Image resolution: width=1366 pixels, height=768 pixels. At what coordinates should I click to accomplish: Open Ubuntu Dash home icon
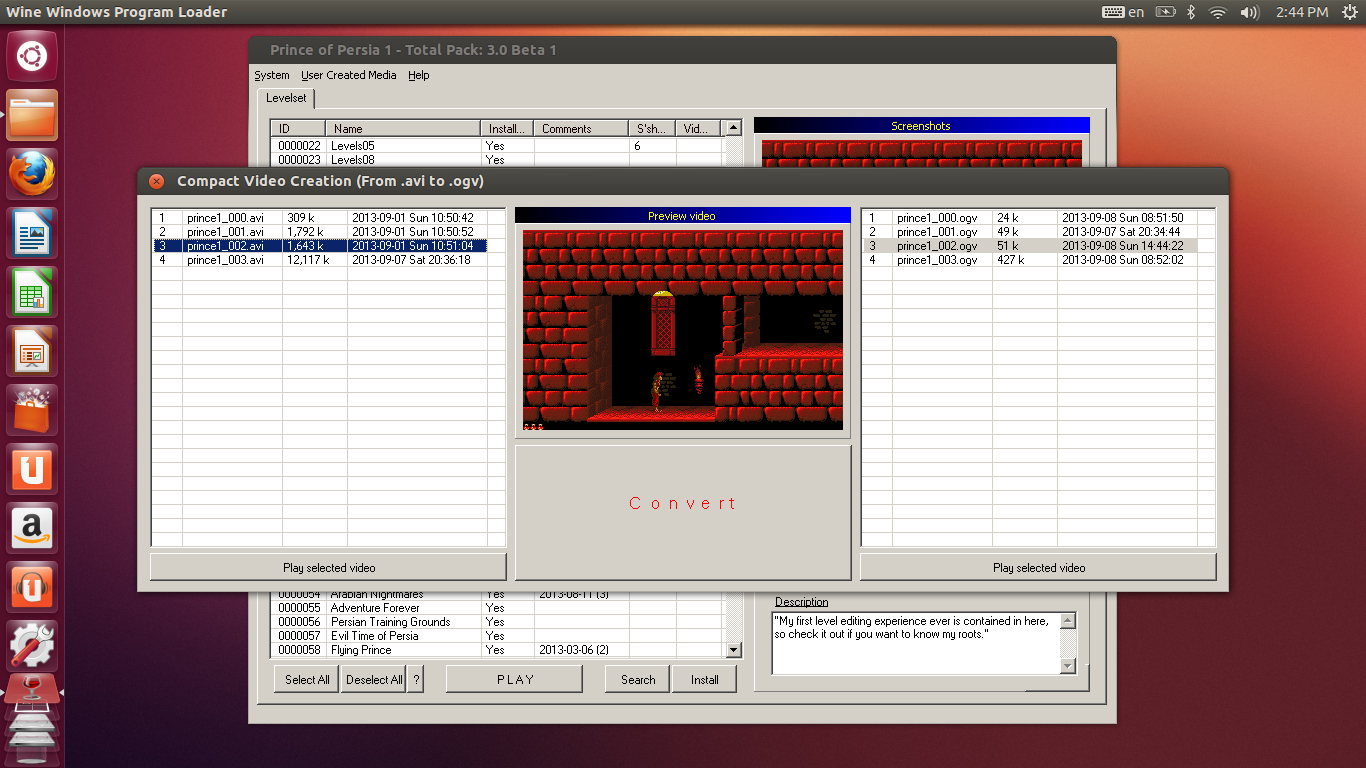32,56
